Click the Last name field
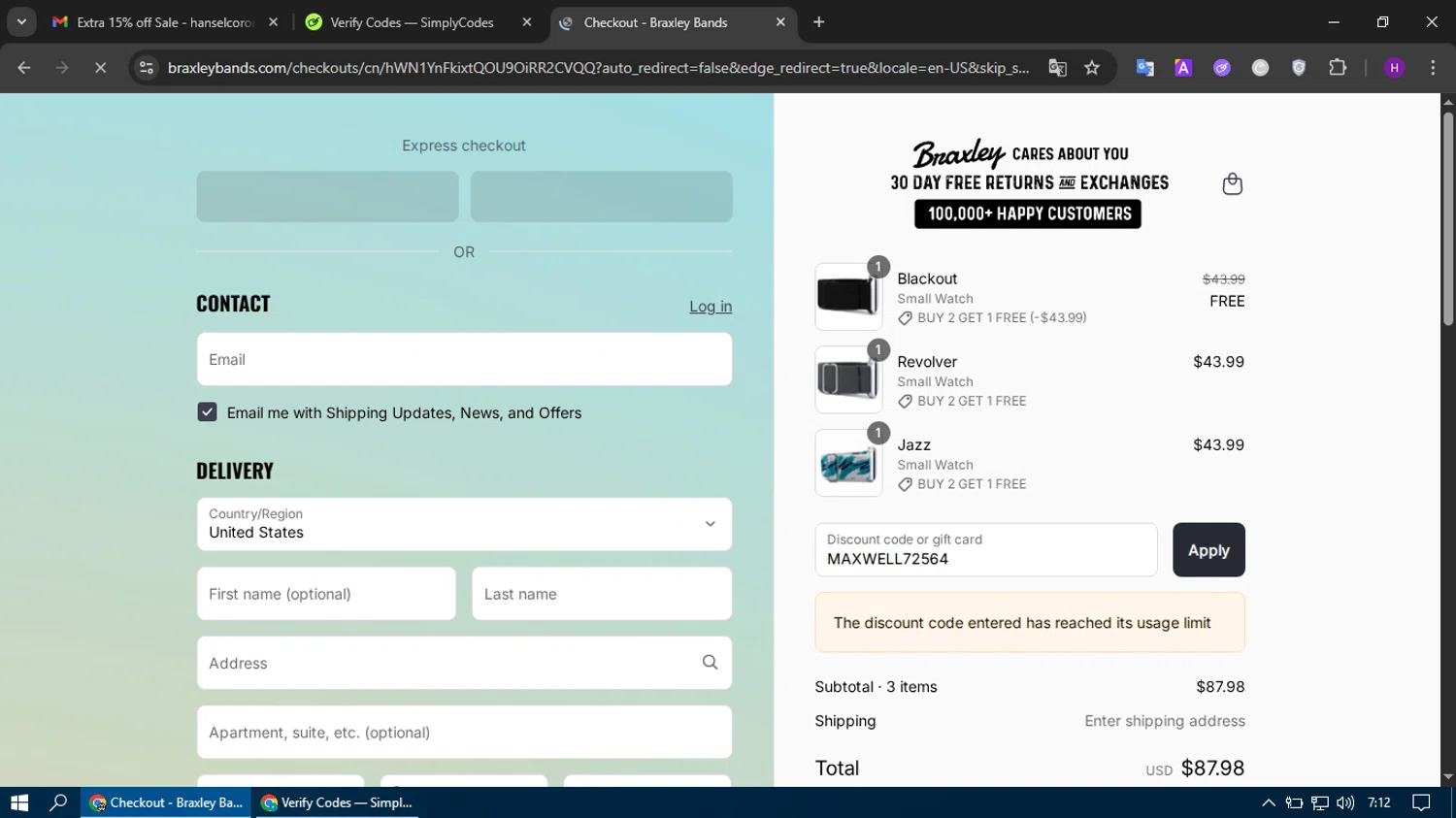1456x818 pixels. [602, 594]
